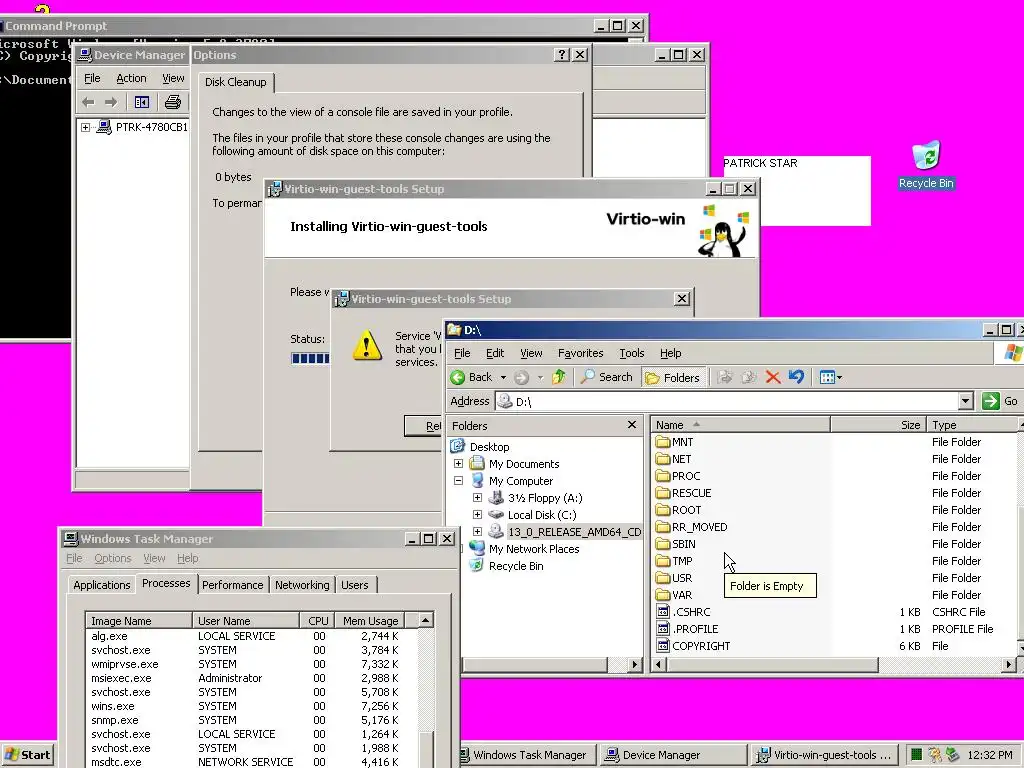The height and width of the screenshot is (768, 1024).
Task: Toggle the Folders pane button
Action: 672,377
